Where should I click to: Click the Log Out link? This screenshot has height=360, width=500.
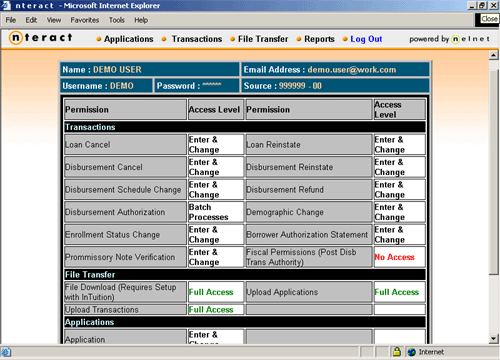[366, 39]
